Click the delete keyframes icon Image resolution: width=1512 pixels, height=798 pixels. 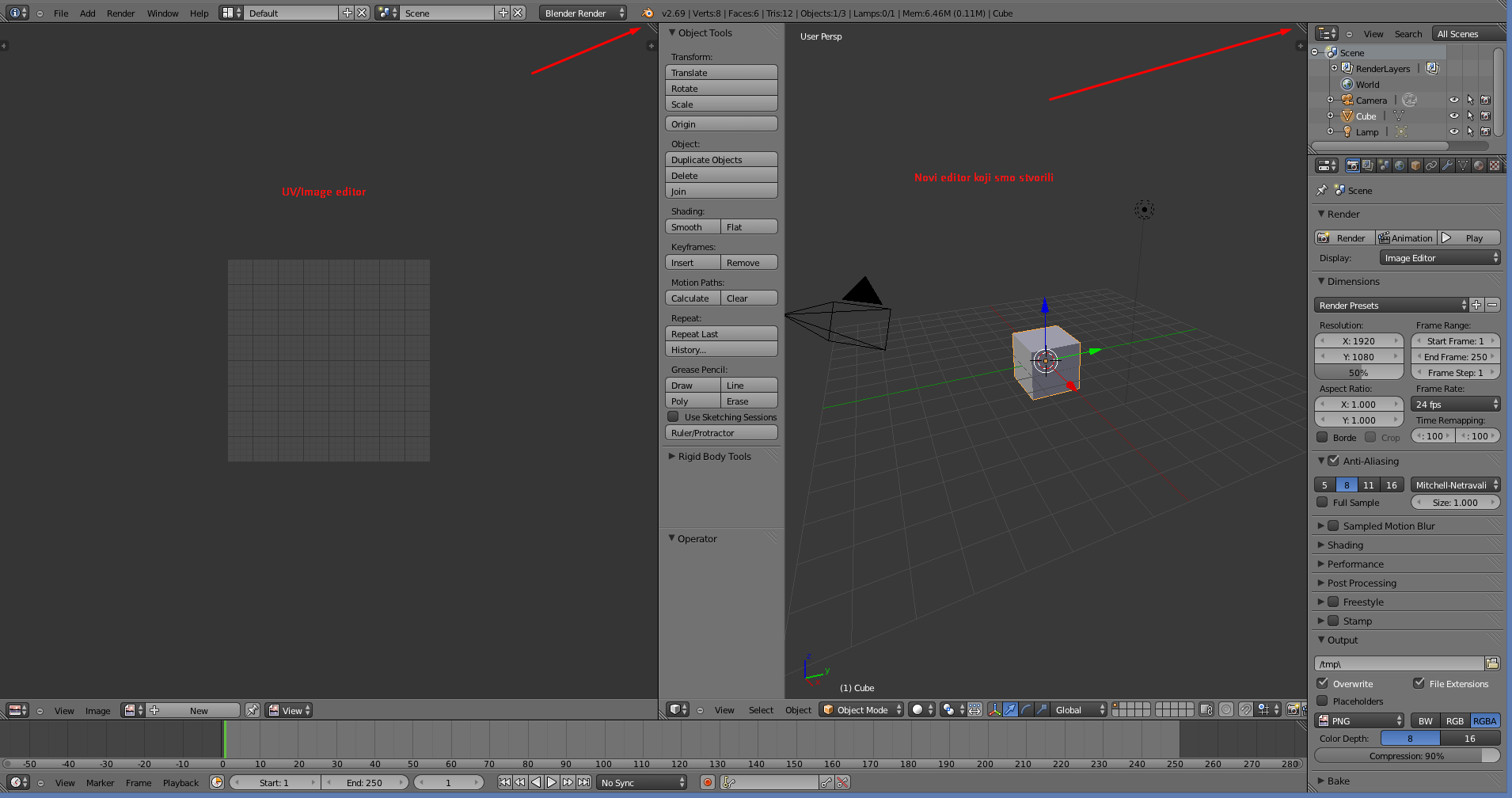843,782
